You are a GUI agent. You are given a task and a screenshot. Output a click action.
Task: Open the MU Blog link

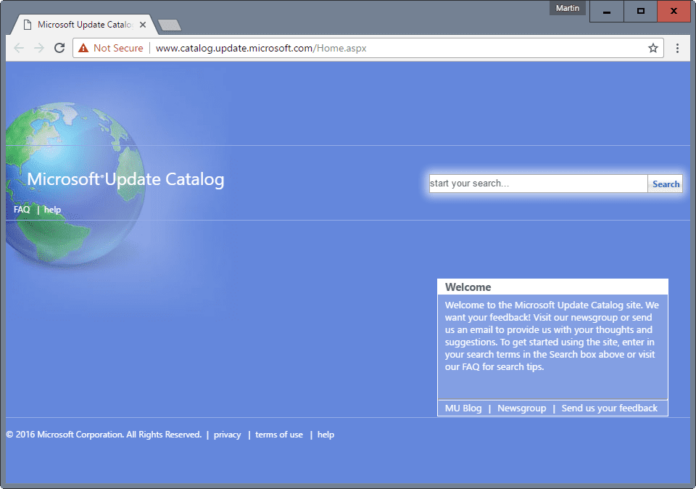click(463, 408)
